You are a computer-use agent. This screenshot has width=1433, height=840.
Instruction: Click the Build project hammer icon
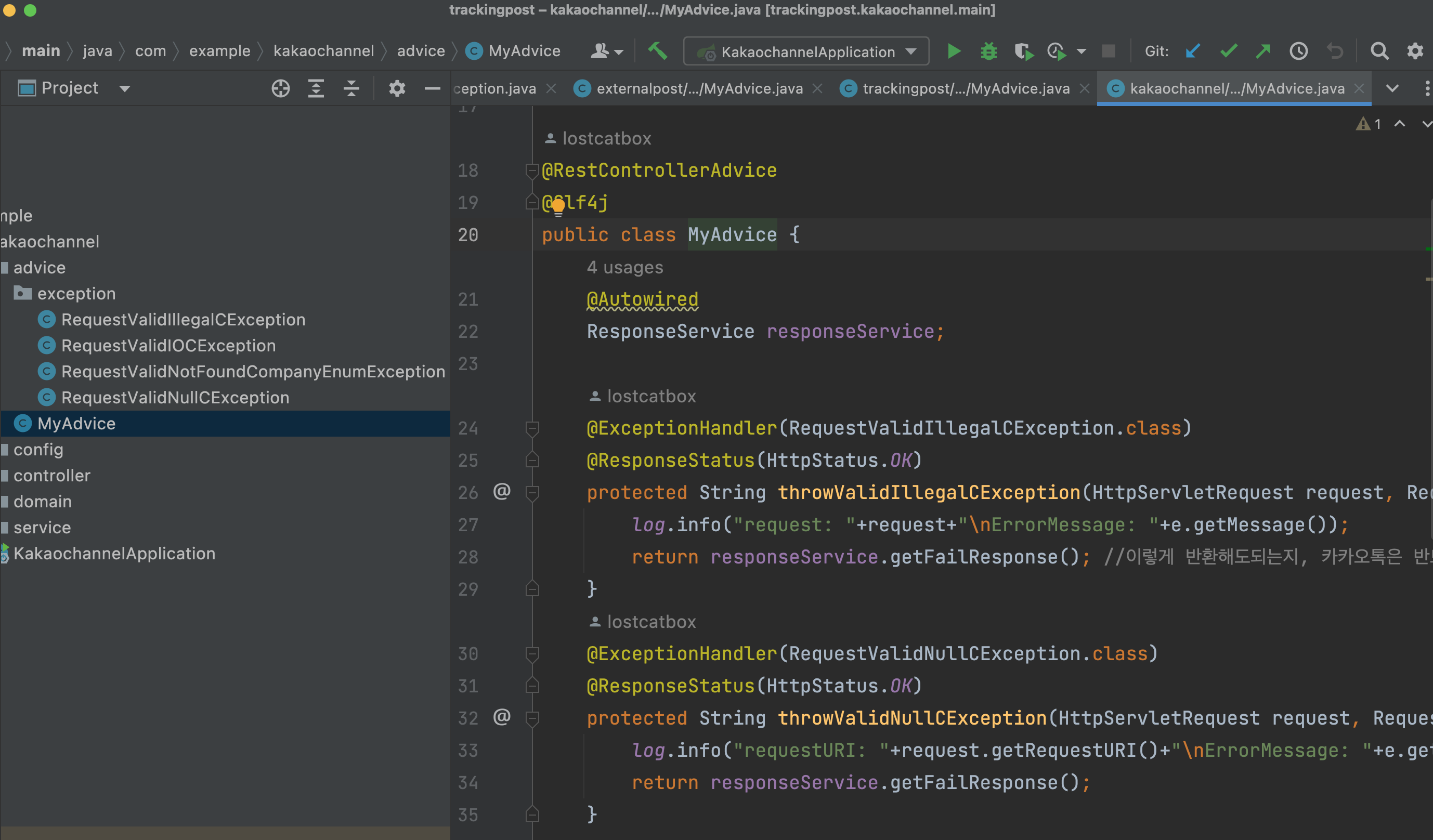tap(657, 51)
